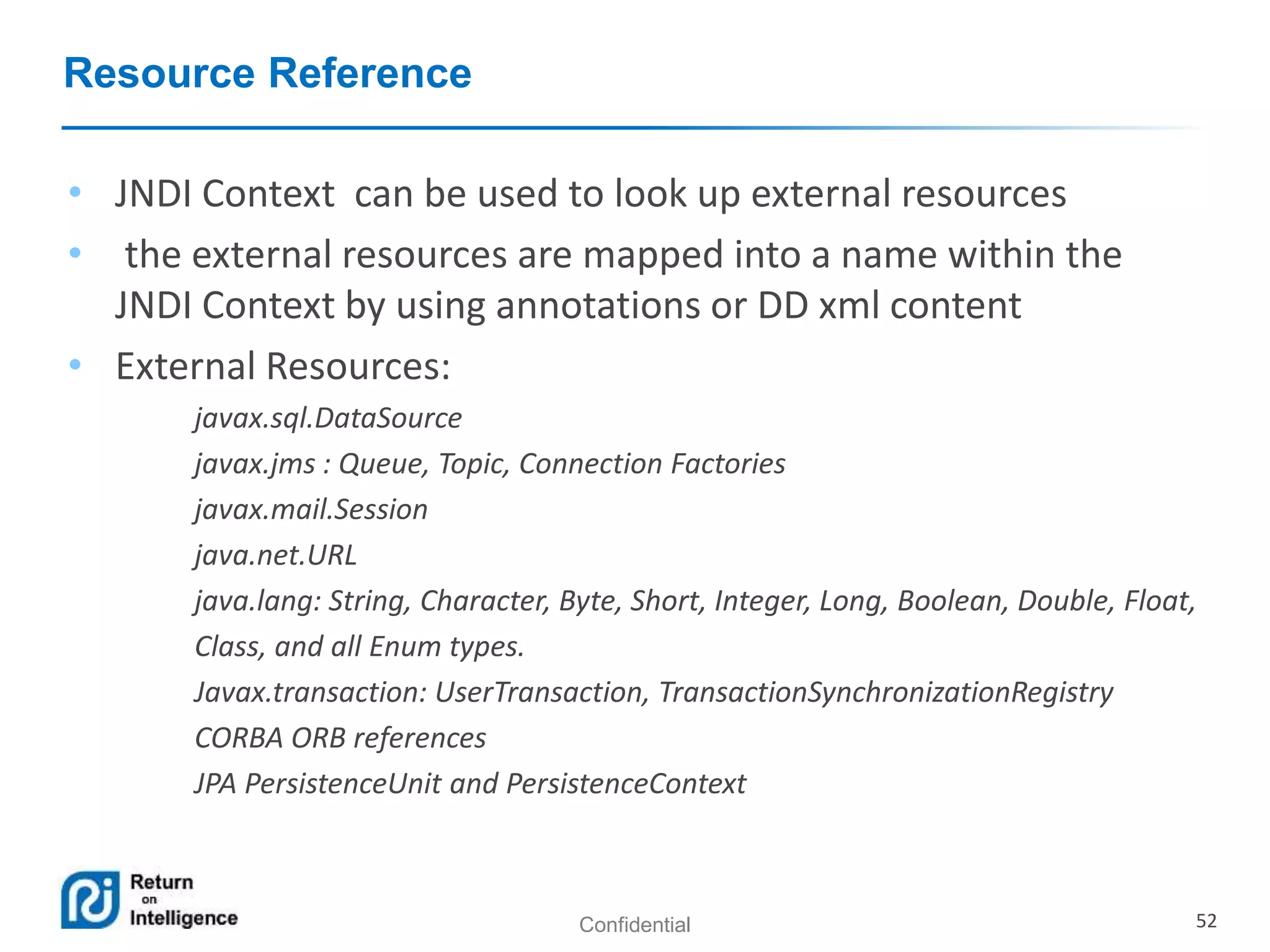
Task: Click the External Resources: heading text
Action: (x=283, y=366)
